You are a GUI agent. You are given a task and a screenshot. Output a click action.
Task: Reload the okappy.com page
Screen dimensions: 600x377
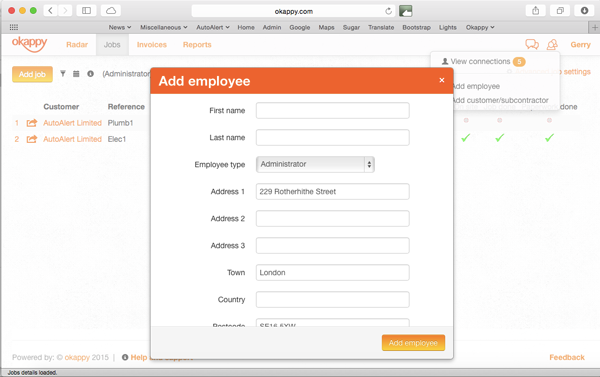click(388, 11)
